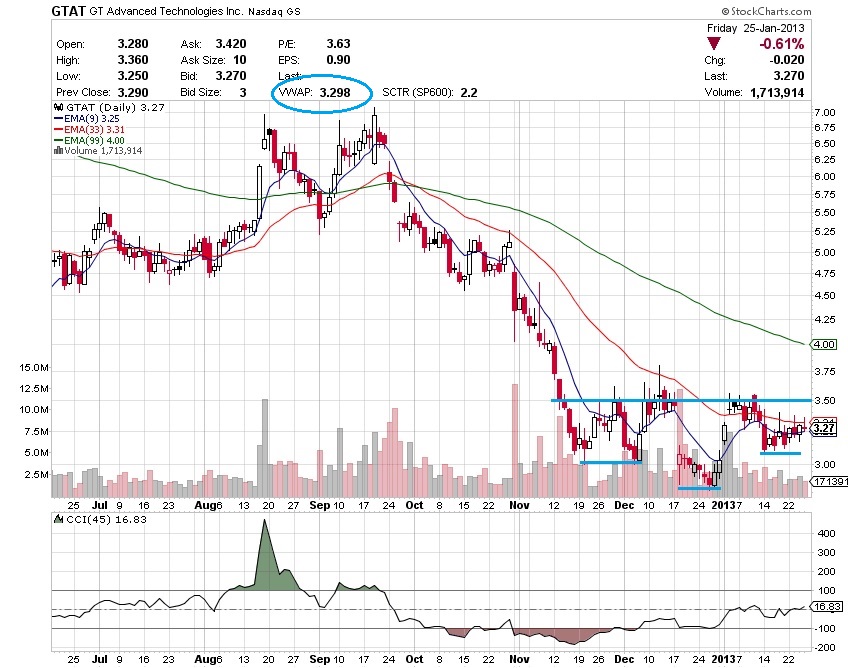Image resolution: width=848 pixels, height=668 pixels.
Task: Select the boxed 4.00 EMA tag on price axis
Action: click(823, 345)
